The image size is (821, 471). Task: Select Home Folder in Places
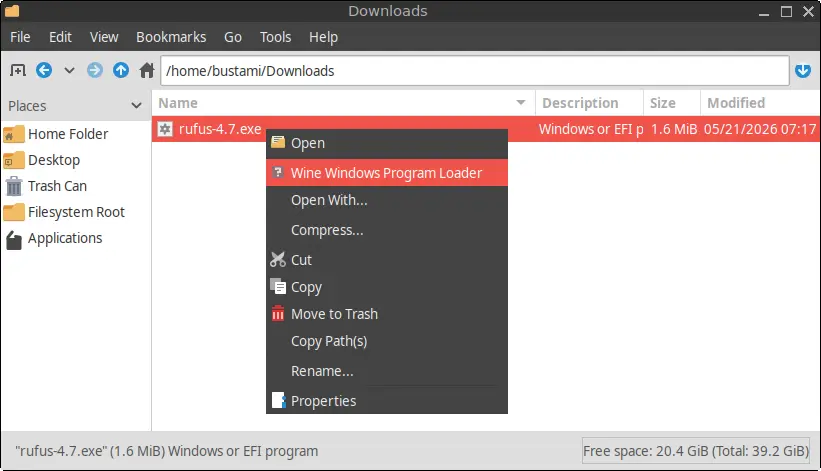click(x=68, y=134)
